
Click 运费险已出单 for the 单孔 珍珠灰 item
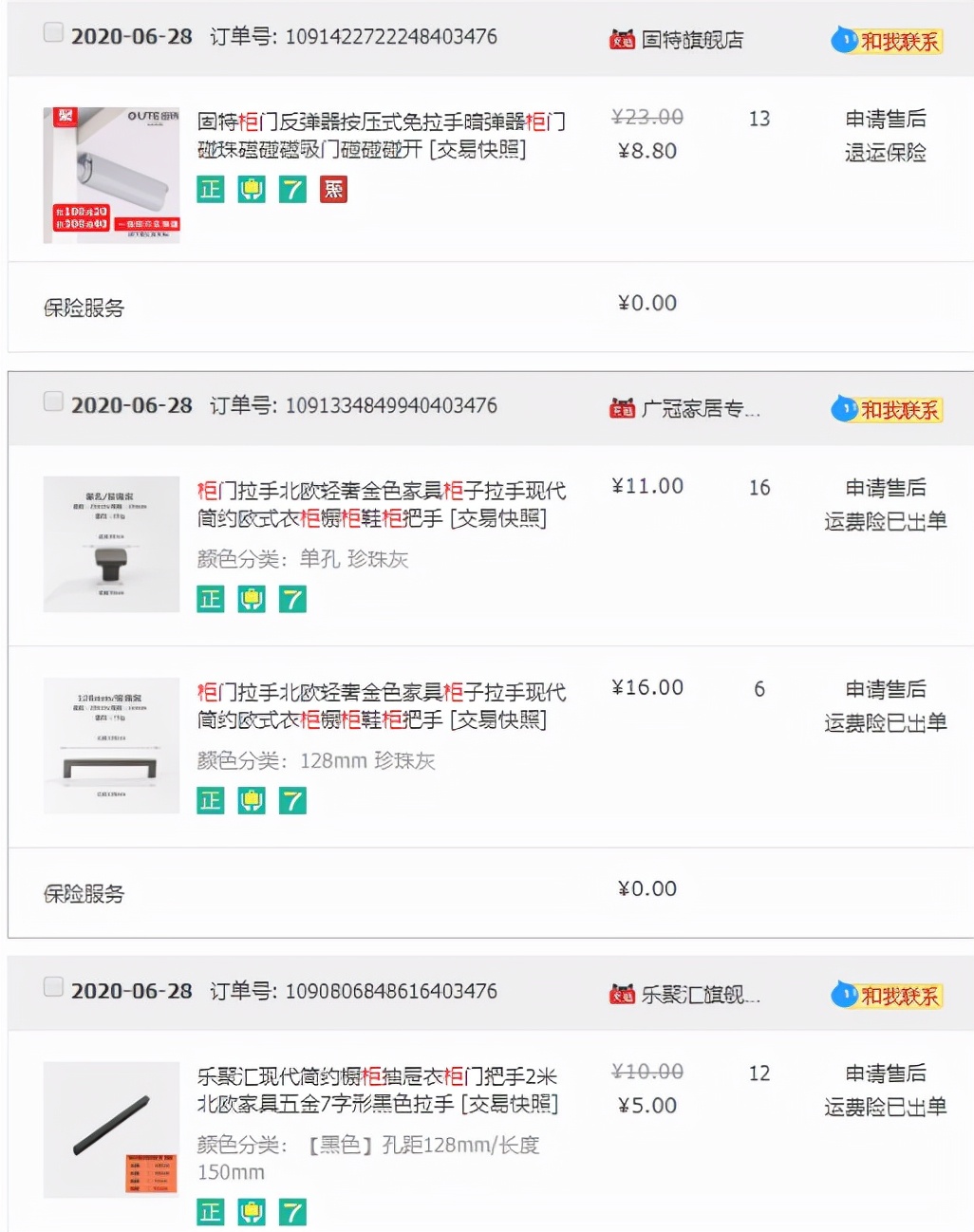[x=886, y=522]
